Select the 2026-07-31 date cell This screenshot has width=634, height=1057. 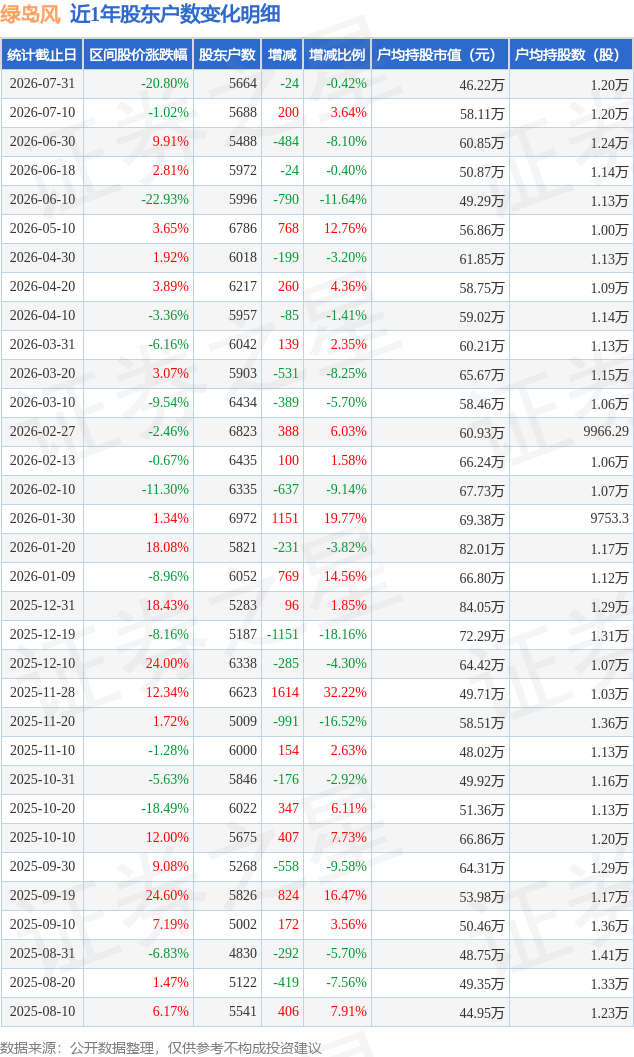(42, 84)
